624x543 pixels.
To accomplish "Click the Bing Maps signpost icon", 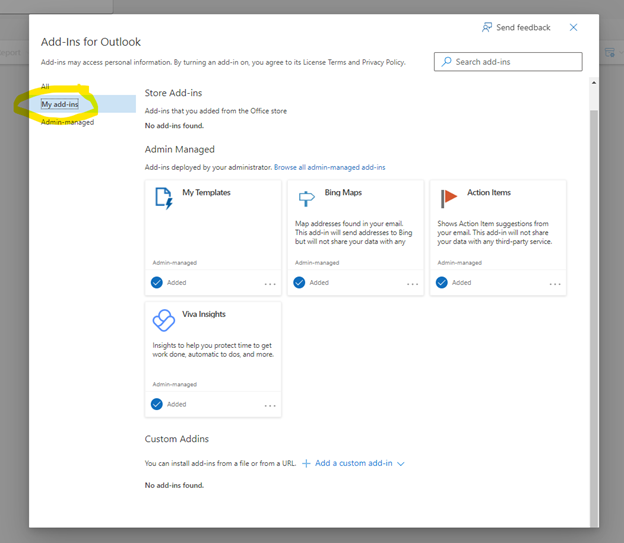I will 306,198.
